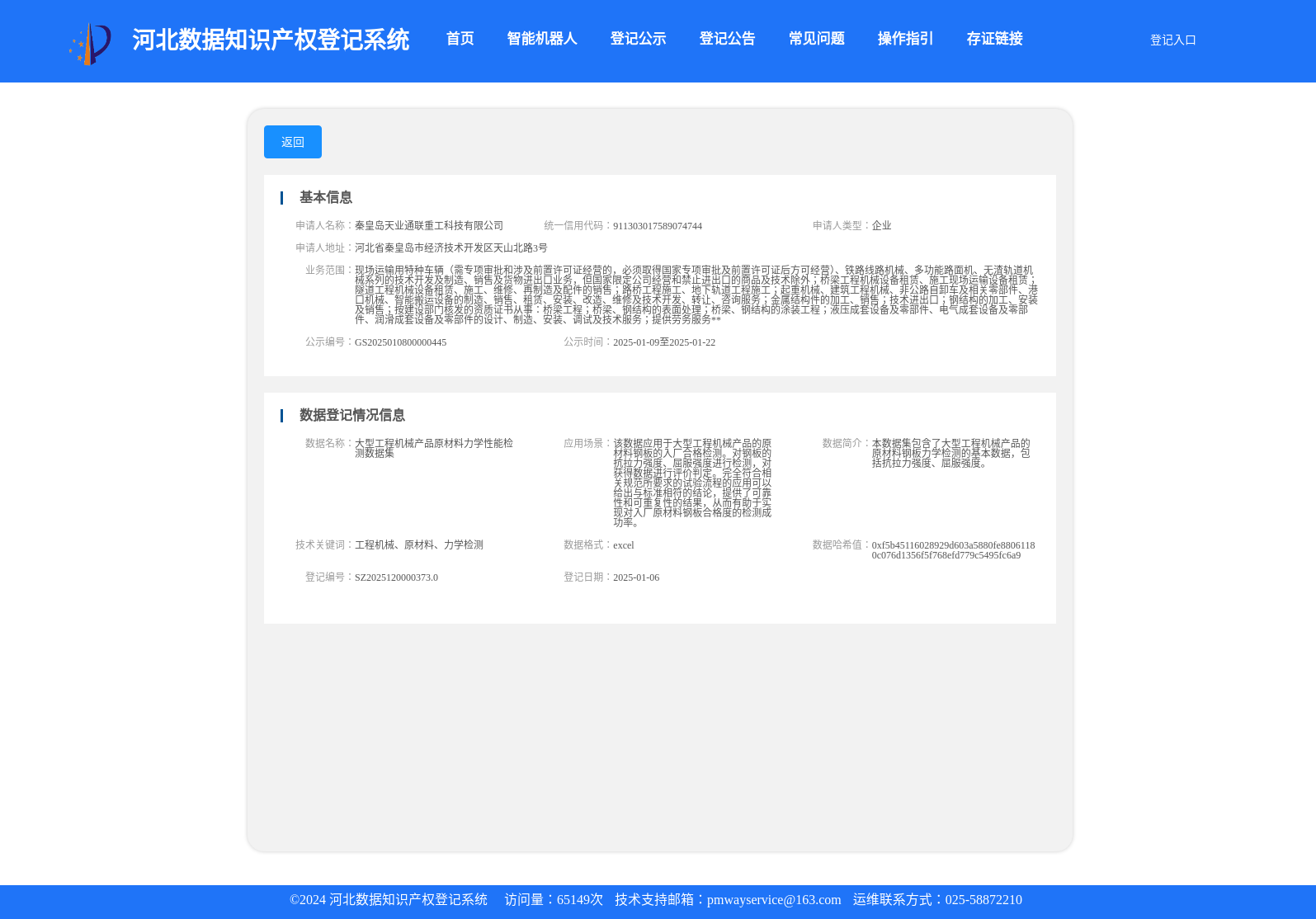Open the 存证链接 page
Viewport: 1316px width, 919px height.
click(x=994, y=39)
